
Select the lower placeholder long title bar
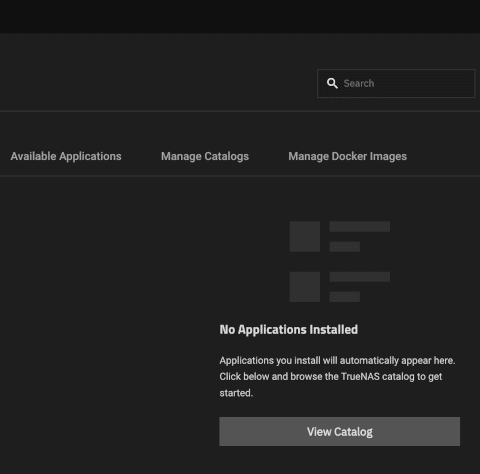click(x=360, y=277)
